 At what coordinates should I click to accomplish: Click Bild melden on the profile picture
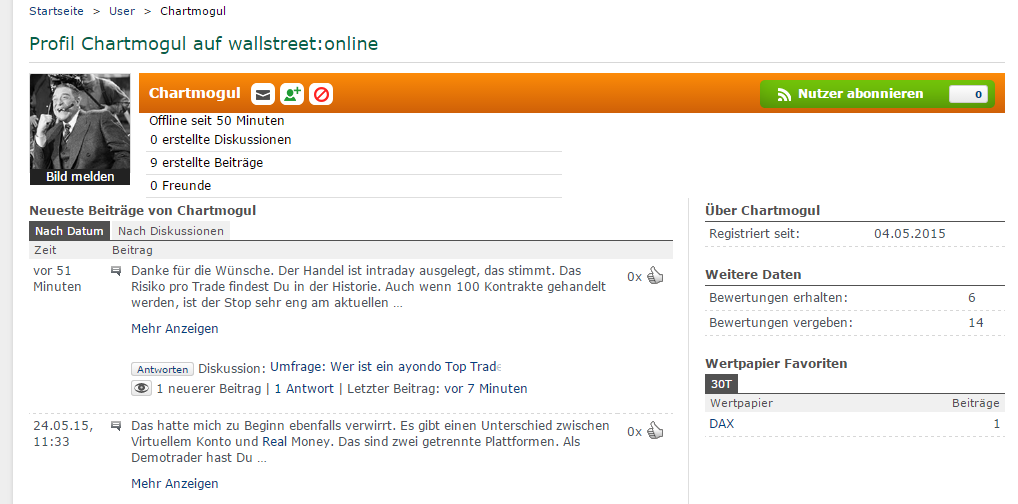click(x=80, y=177)
